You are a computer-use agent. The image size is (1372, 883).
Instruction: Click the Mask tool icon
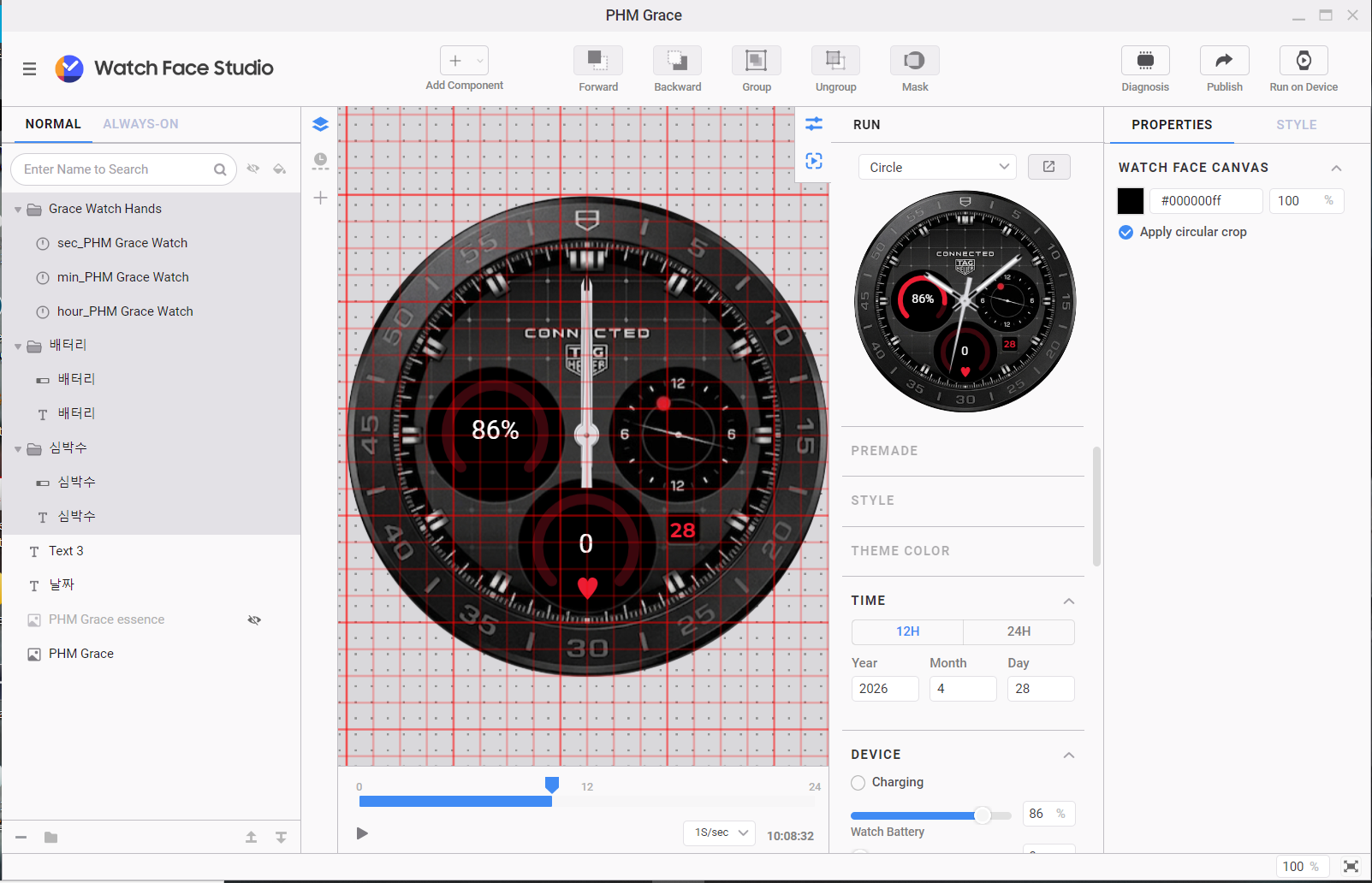pyautogui.click(x=914, y=61)
